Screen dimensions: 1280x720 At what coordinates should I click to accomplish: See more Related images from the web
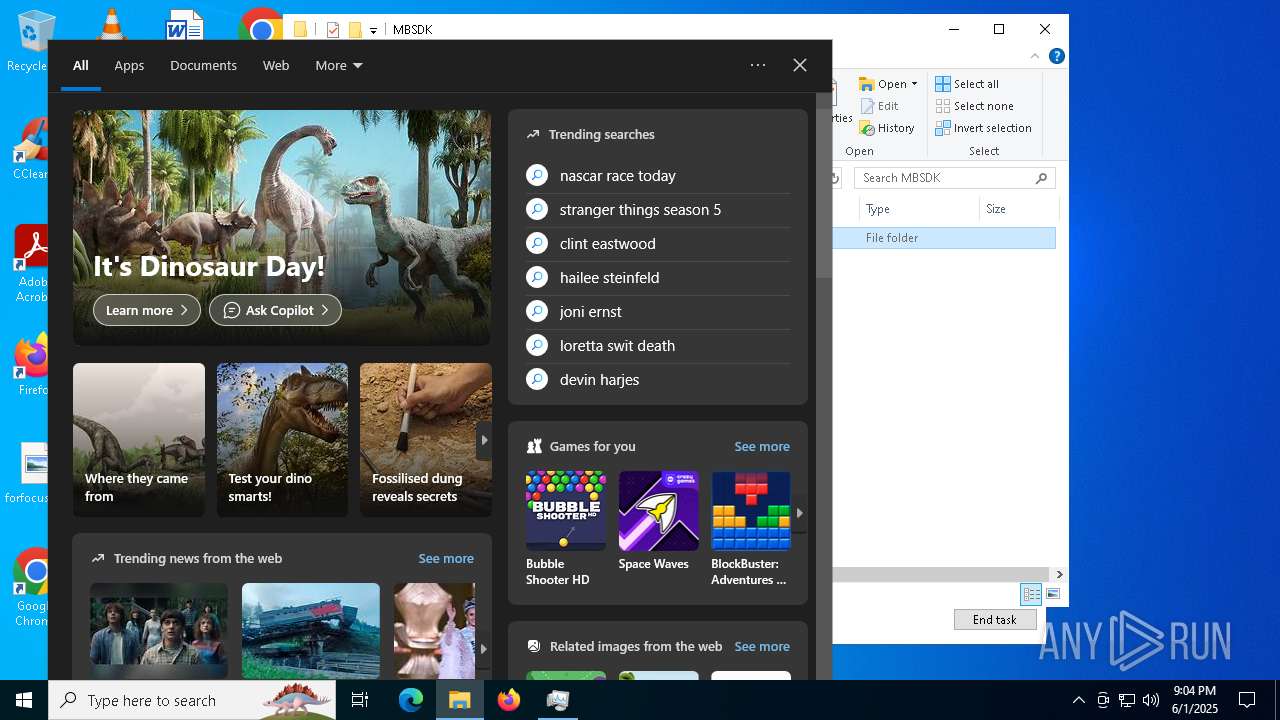[x=762, y=647]
